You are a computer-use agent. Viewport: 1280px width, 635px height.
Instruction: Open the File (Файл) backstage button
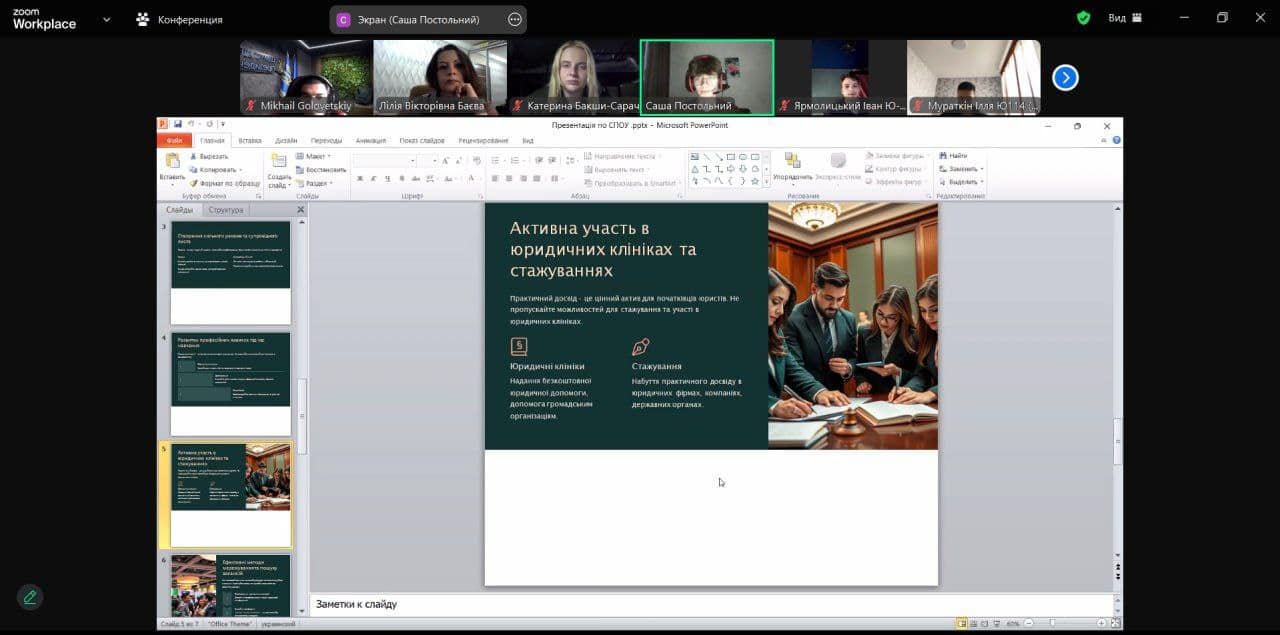click(x=174, y=141)
